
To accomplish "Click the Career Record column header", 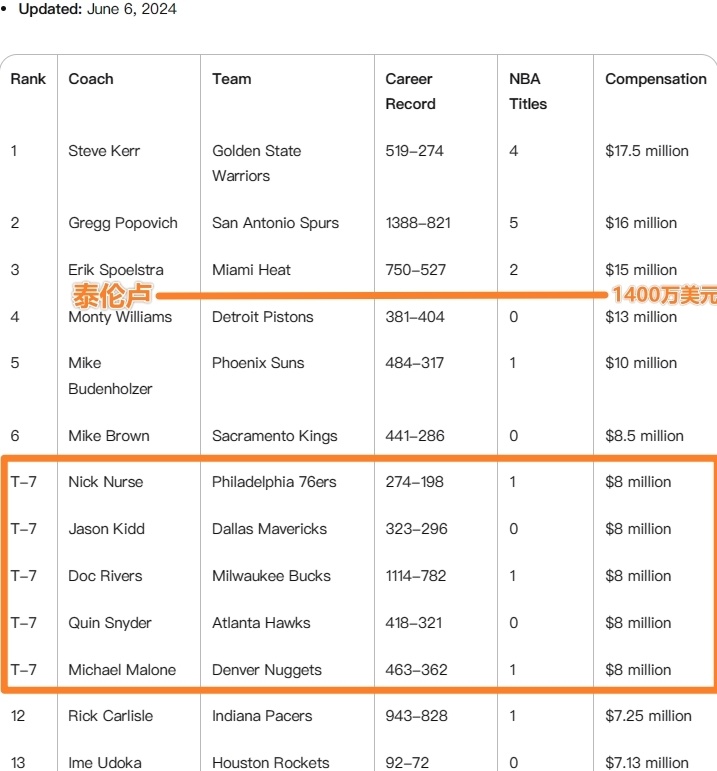I will [x=410, y=91].
